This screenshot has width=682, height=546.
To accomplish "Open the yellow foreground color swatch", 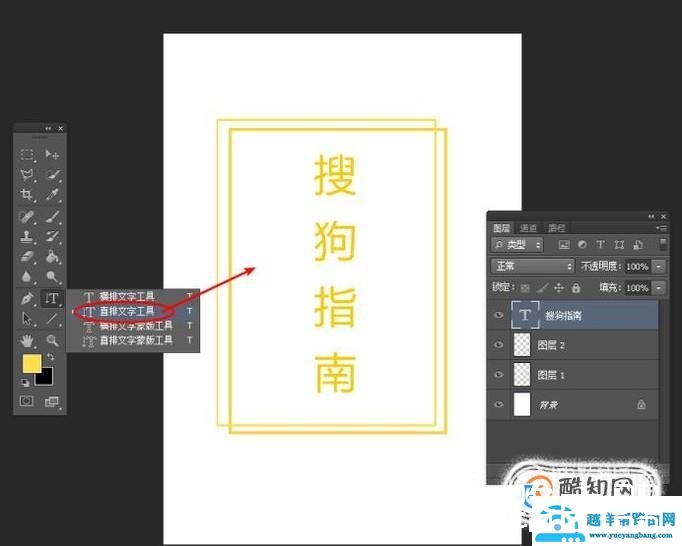I will [x=32, y=363].
